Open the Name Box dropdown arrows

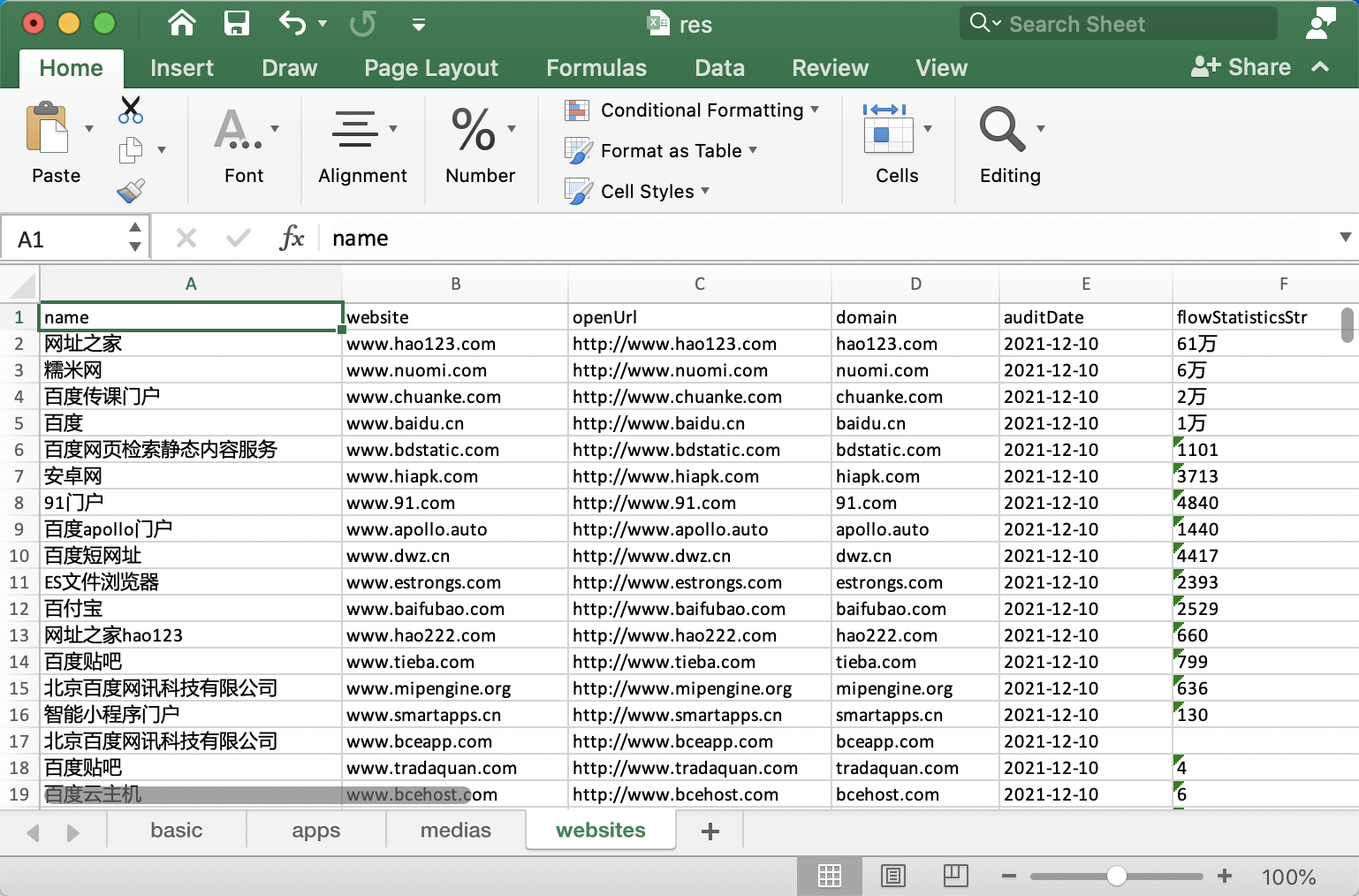(135, 238)
